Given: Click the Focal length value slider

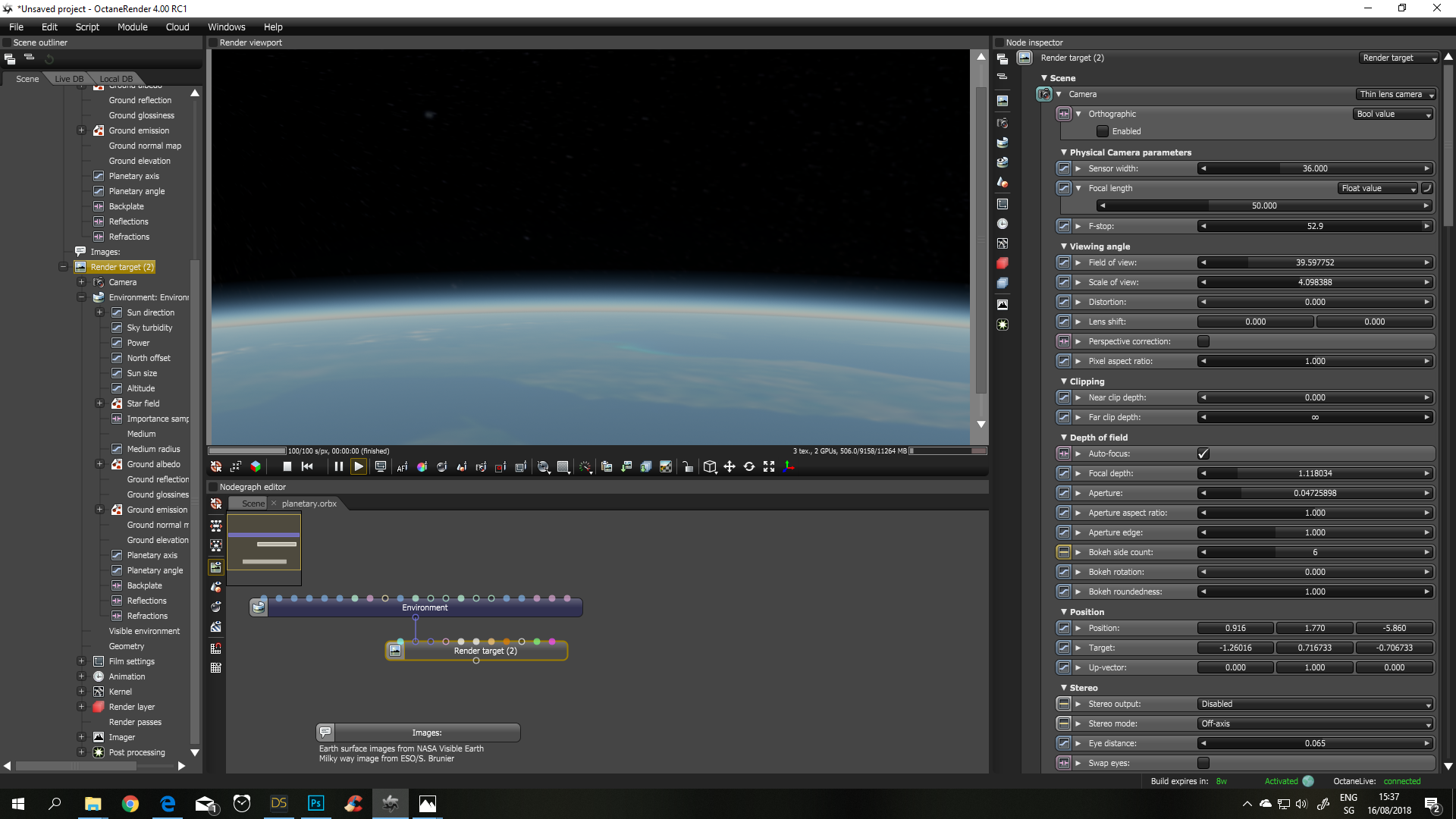Looking at the screenshot, I should tap(1263, 206).
